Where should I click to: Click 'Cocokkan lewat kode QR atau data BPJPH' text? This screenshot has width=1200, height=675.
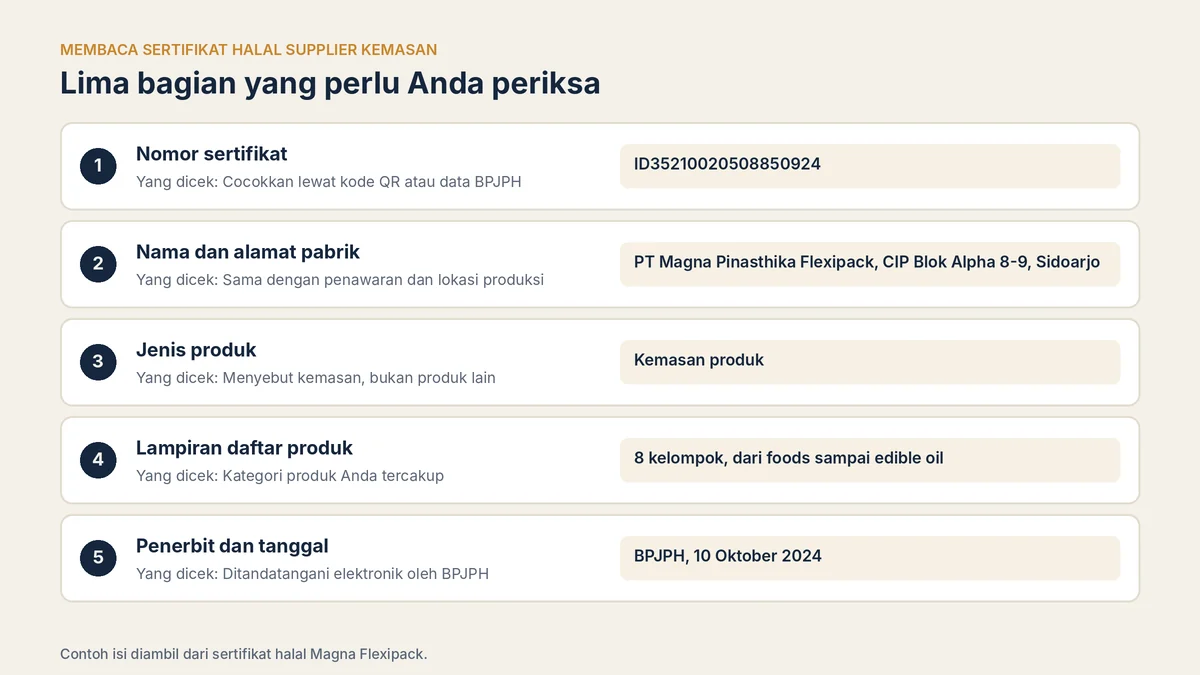372,182
